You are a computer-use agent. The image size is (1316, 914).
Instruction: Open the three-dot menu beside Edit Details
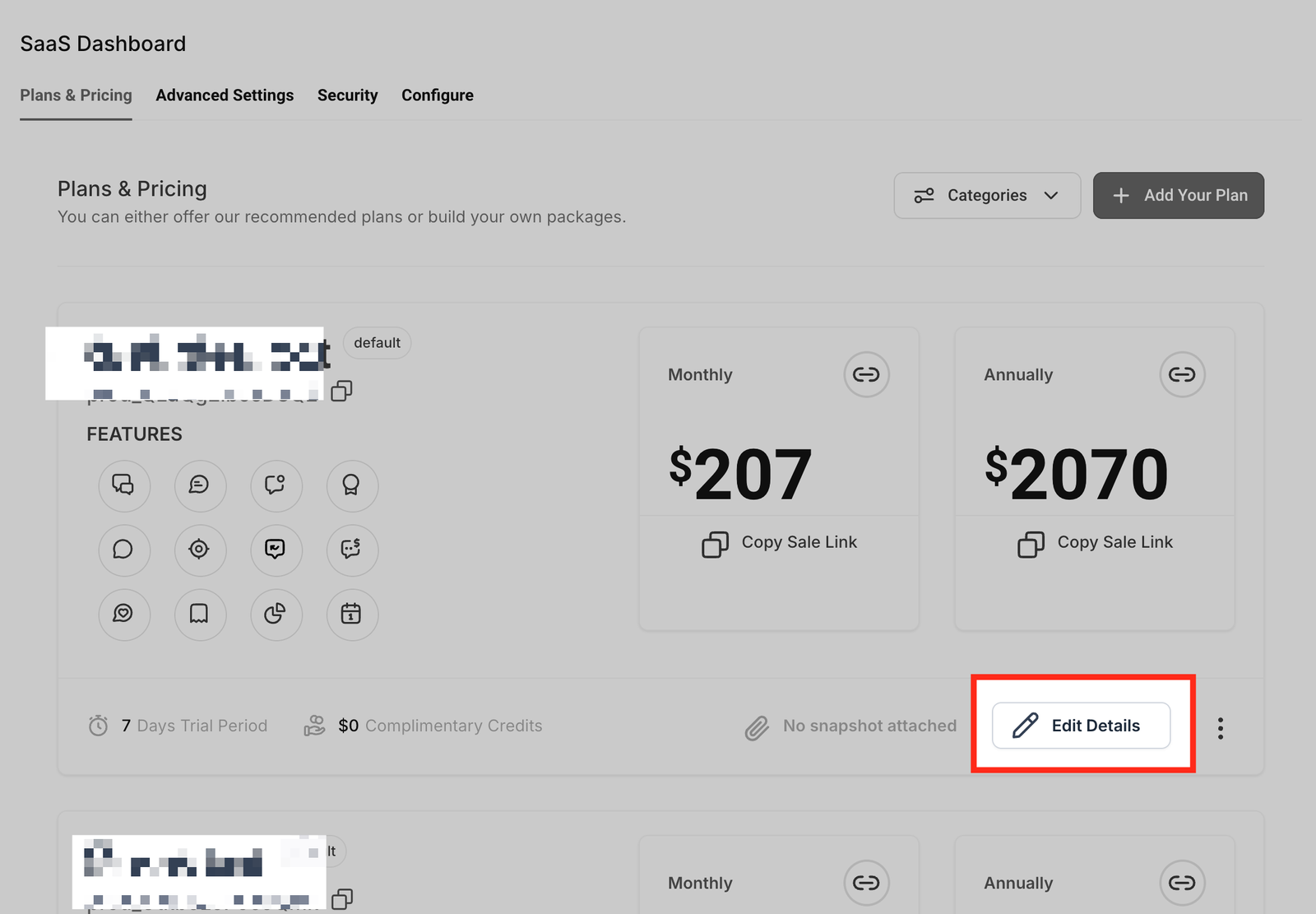coord(1221,727)
